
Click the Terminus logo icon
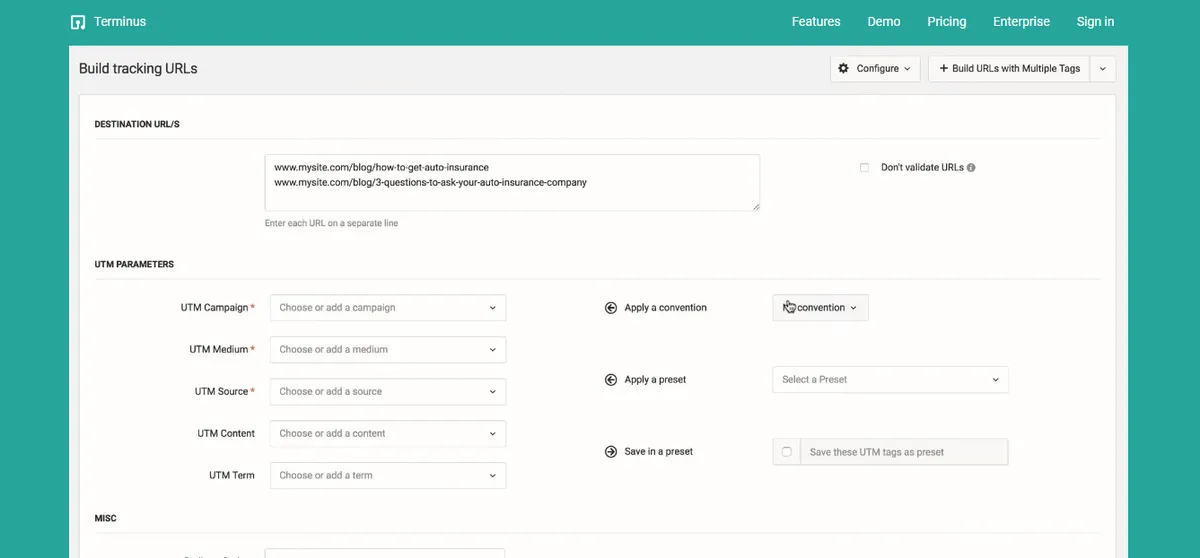point(78,22)
